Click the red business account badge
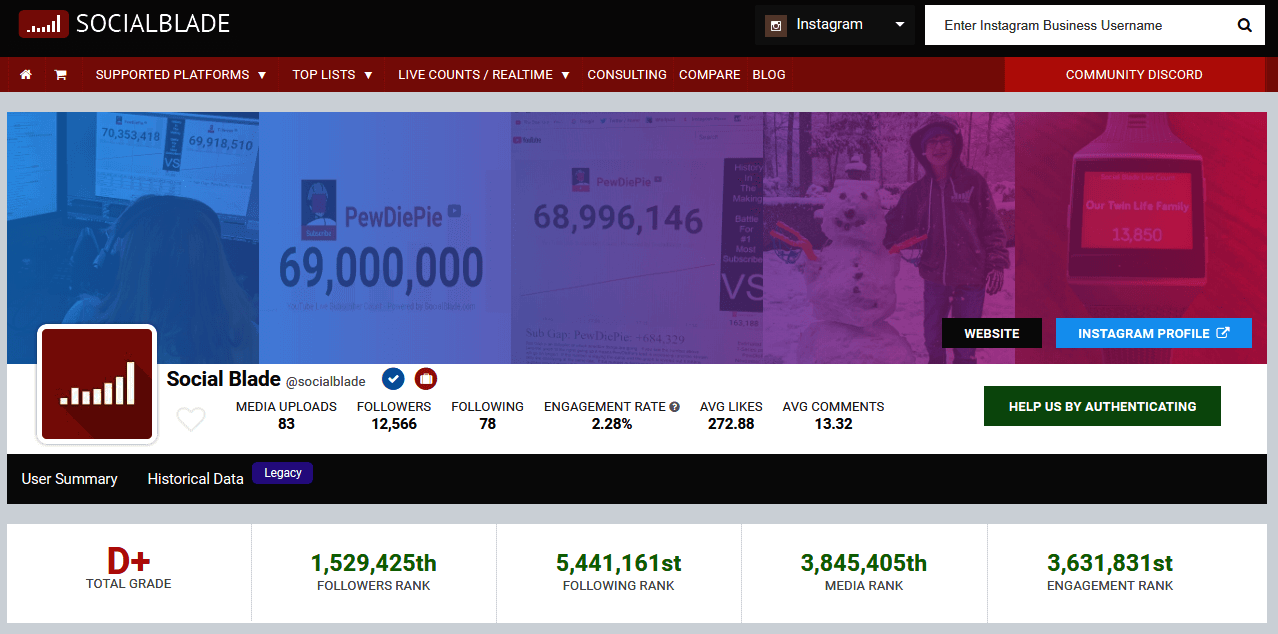Image resolution: width=1278 pixels, height=634 pixels. [425, 379]
